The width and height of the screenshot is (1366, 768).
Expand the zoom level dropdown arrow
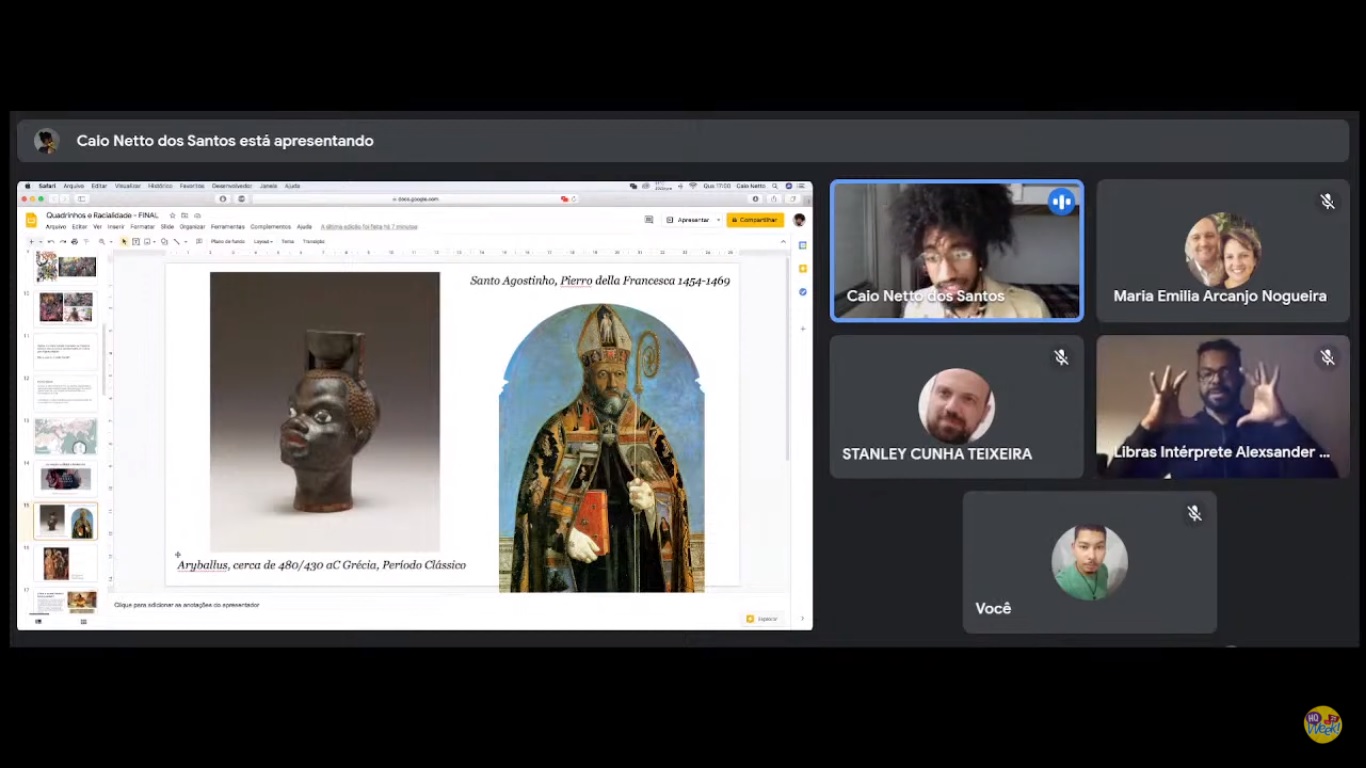pos(109,242)
